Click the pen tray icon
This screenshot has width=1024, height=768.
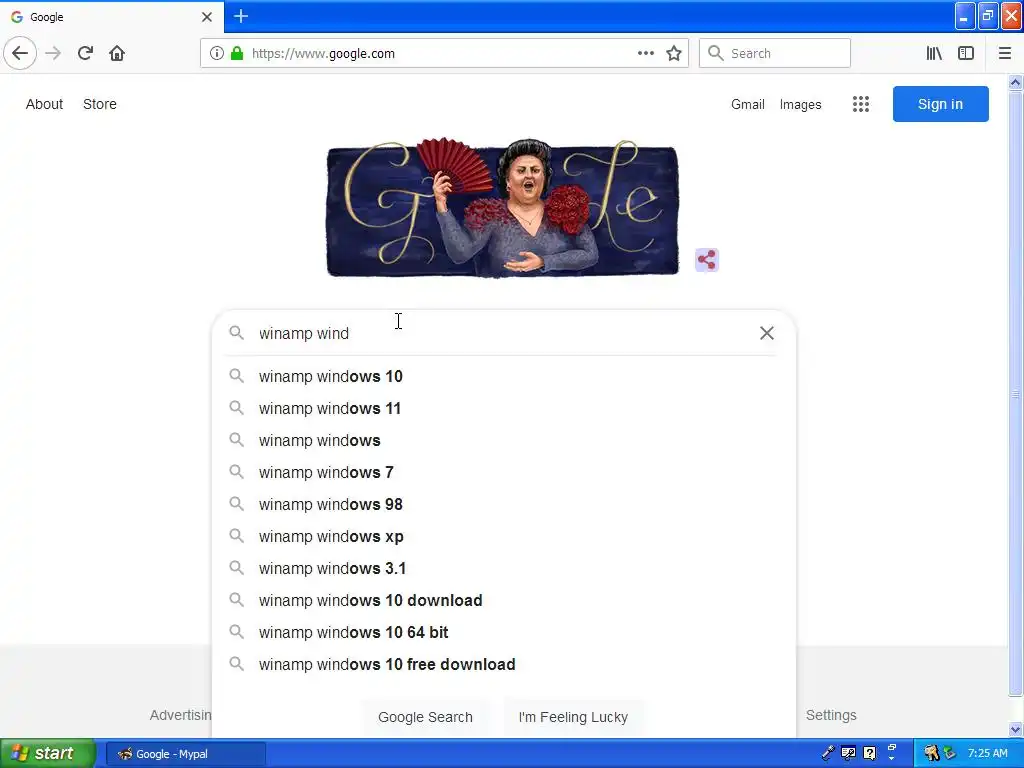pos(828,753)
